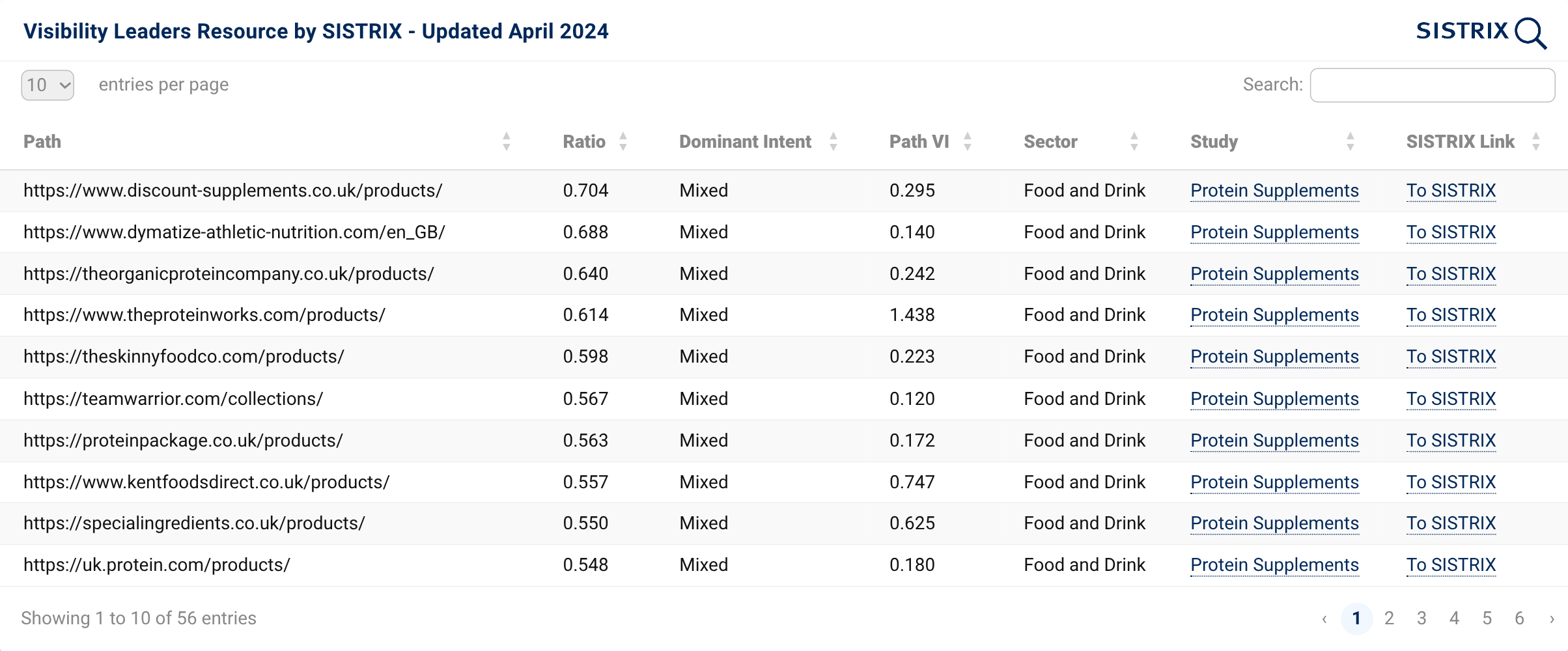Sort table by Path column arrows
This screenshot has height=651, width=1568.
(x=507, y=141)
